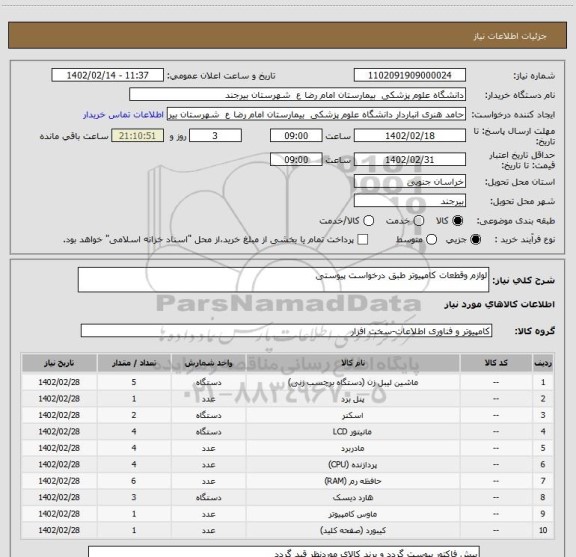The width and height of the screenshot is (576, 557).
Task: Click the general description field لوازم وقطعات کامپیوتر
Action: [283, 280]
